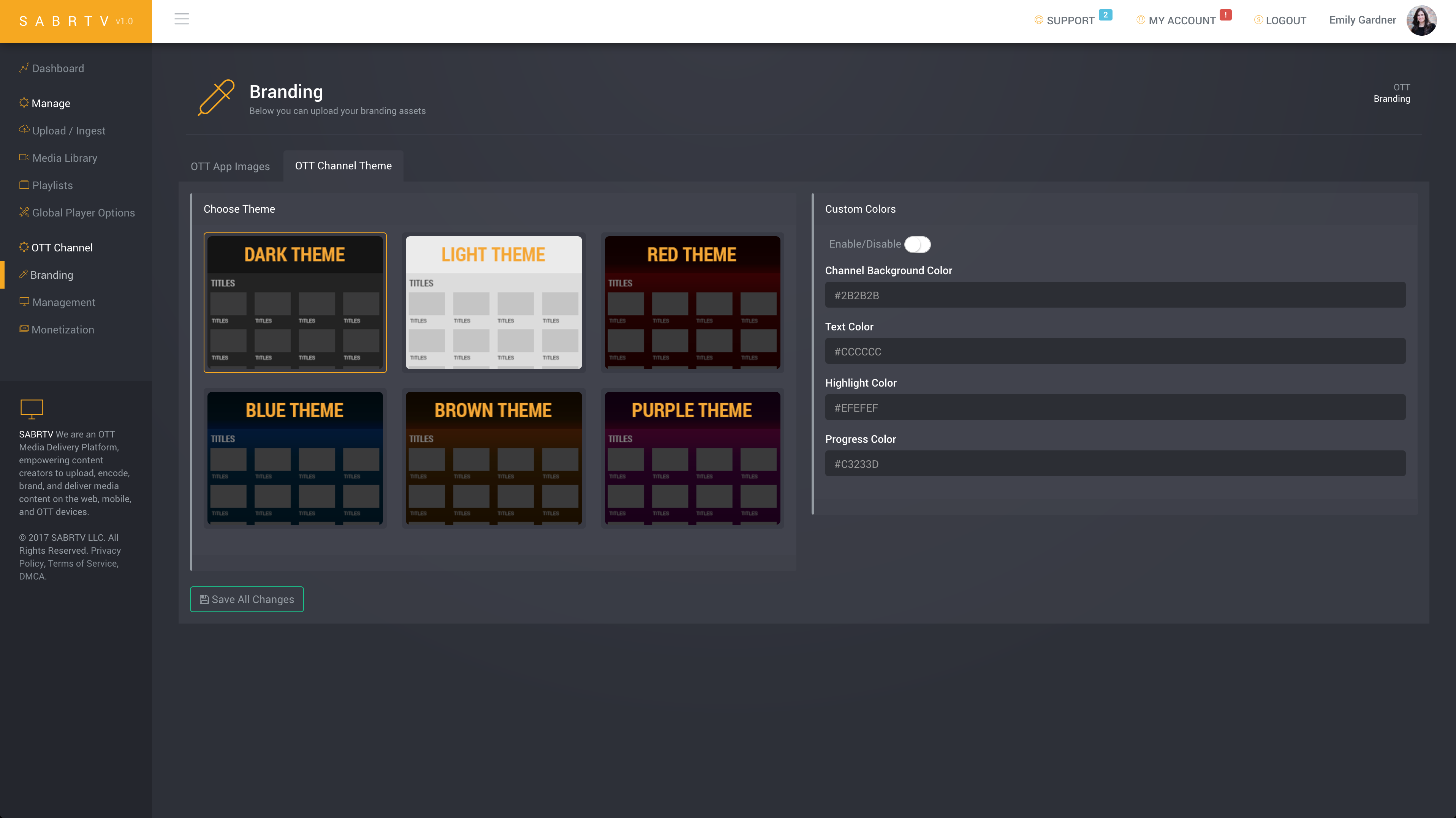Pick the Brown Theme thumbnail
The height and width of the screenshot is (818, 1456).
(x=494, y=458)
